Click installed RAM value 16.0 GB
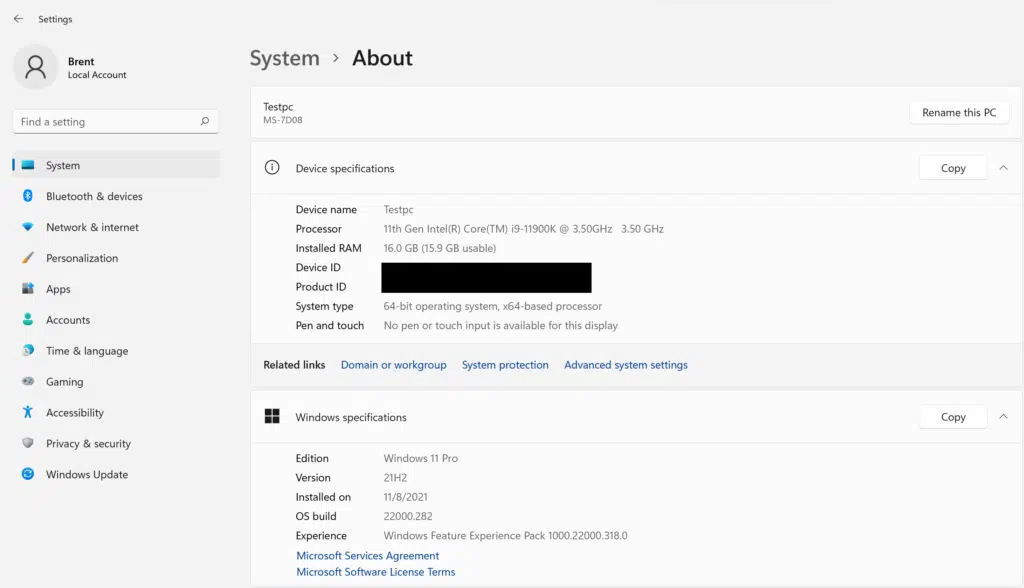The width and height of the screenshot is (1024, 588). pyautogui.click(x=440, y=248)
